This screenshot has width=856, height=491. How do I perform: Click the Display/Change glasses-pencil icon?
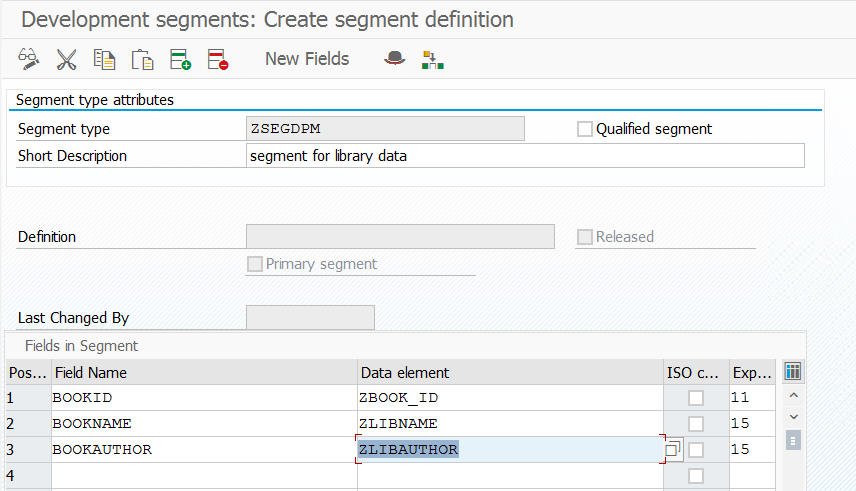click(29, 60)
